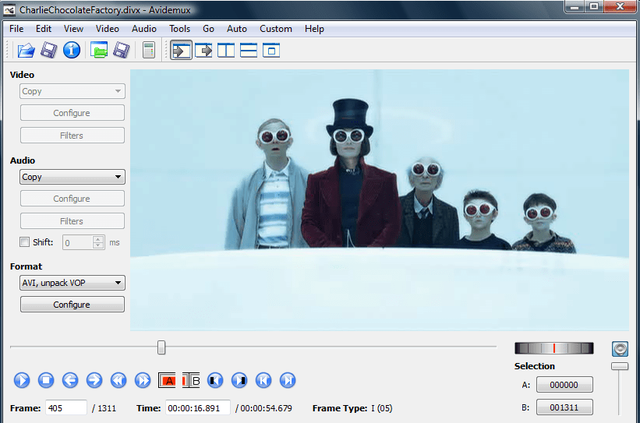Image resolution: width=640 pixels, height=423 pixels.
Task: Click the Time field 00:00:16.891
Action: (x=198, y=408)
